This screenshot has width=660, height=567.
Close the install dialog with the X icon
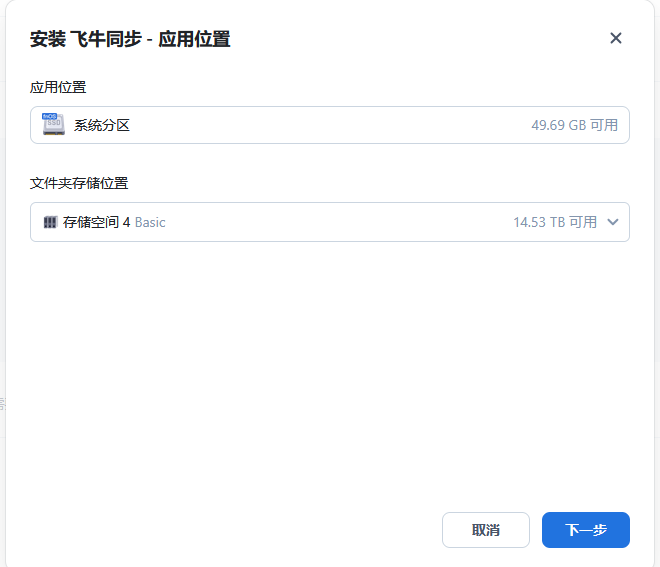coord(615,38)
